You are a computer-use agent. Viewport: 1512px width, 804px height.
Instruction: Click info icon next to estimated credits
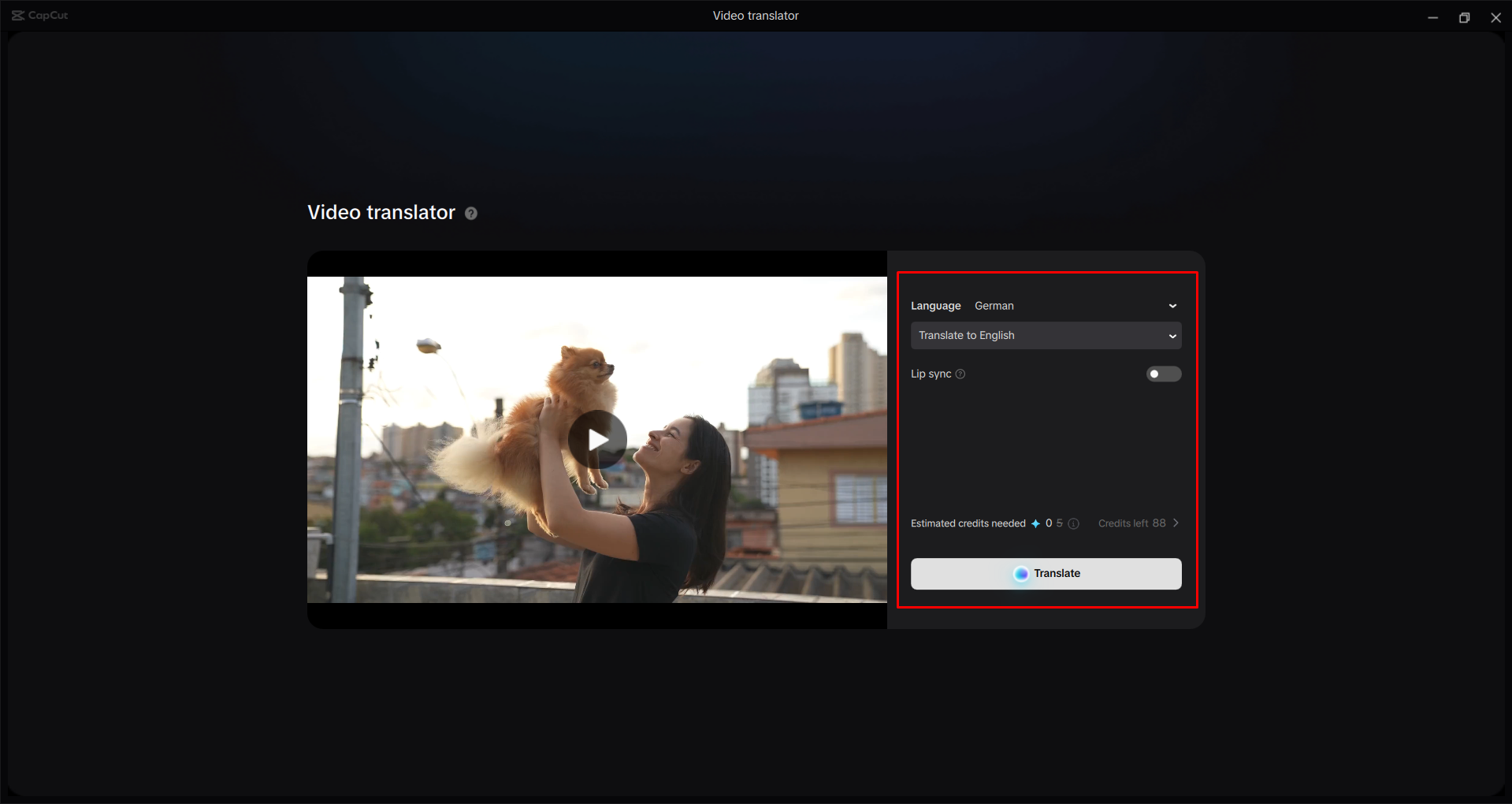[1073, 524]
